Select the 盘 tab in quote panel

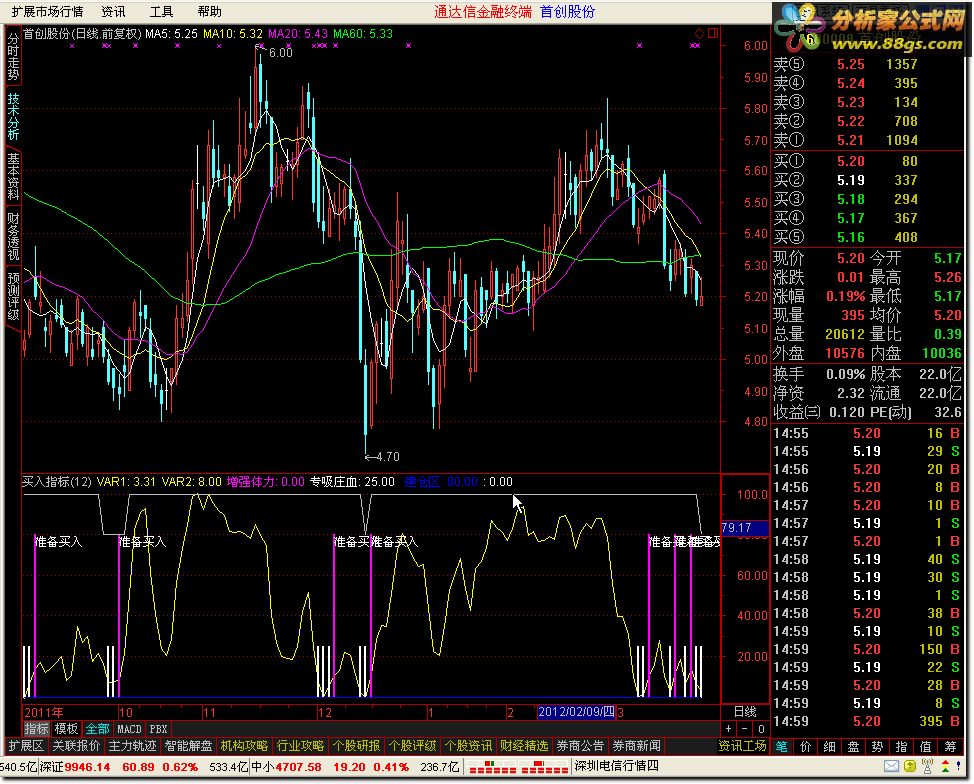click(853, 746)
